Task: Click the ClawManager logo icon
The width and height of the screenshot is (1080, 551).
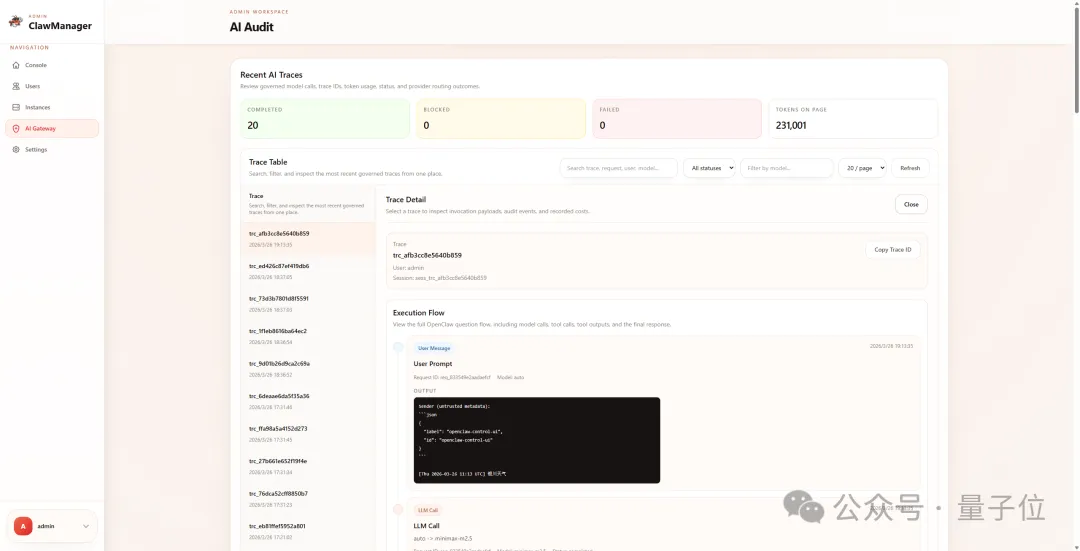Action: (15, 22)
